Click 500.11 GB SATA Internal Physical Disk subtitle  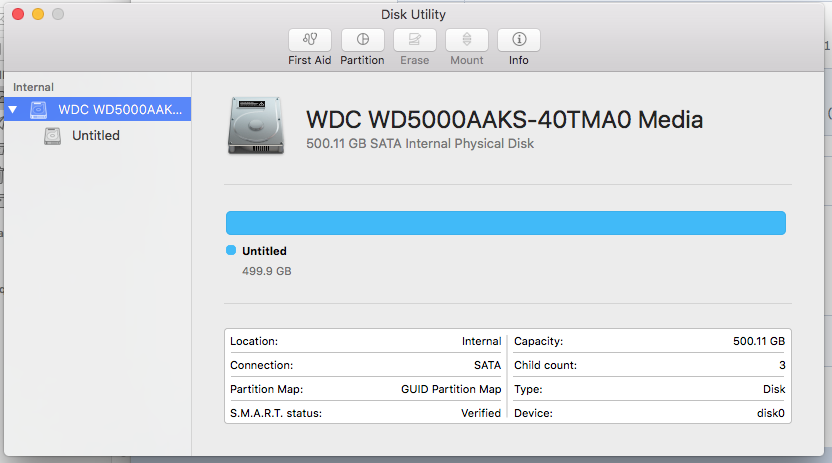420,144
